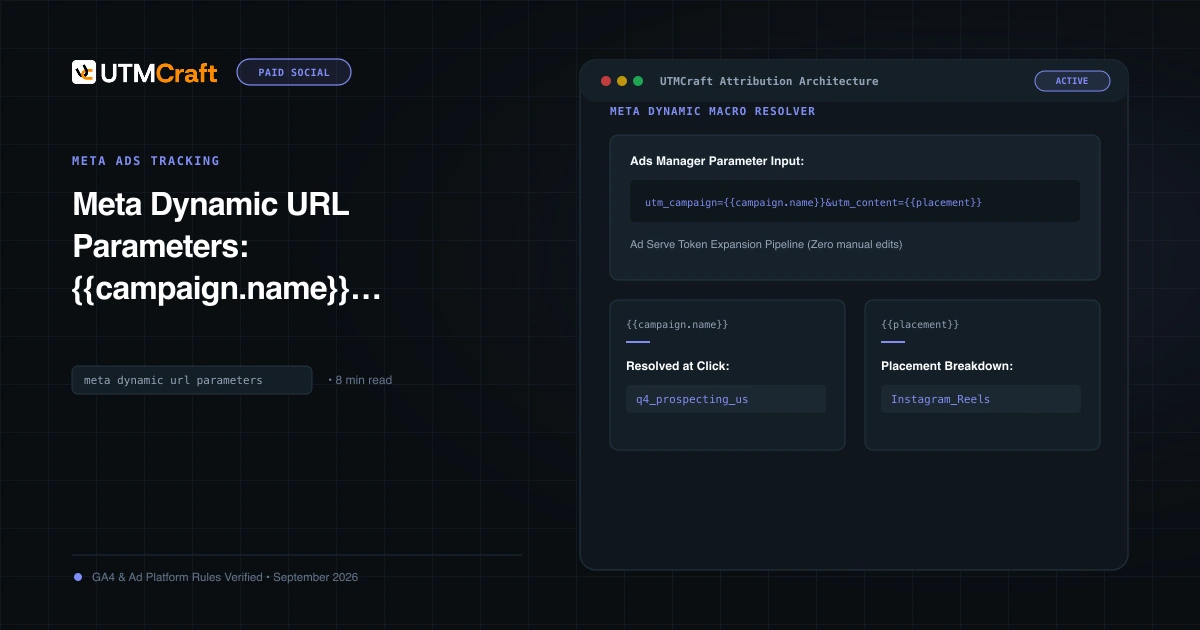Click the red window close dot
The image size is (1200, 630).
[x=606, y=81]
